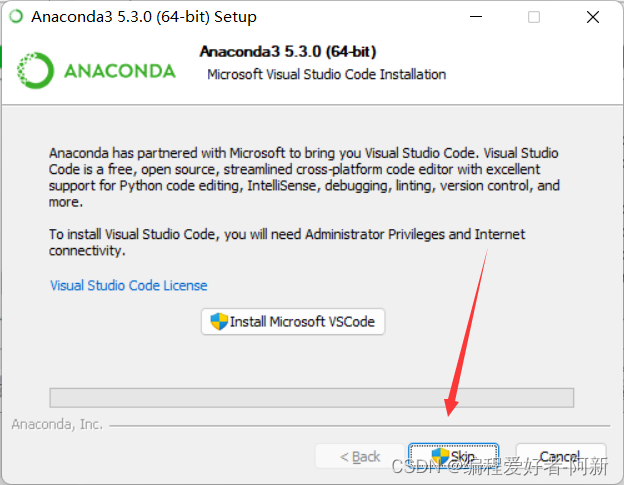Click the ANACONDA wordmark in the header
624x485 pixels.
click(119, 71)
